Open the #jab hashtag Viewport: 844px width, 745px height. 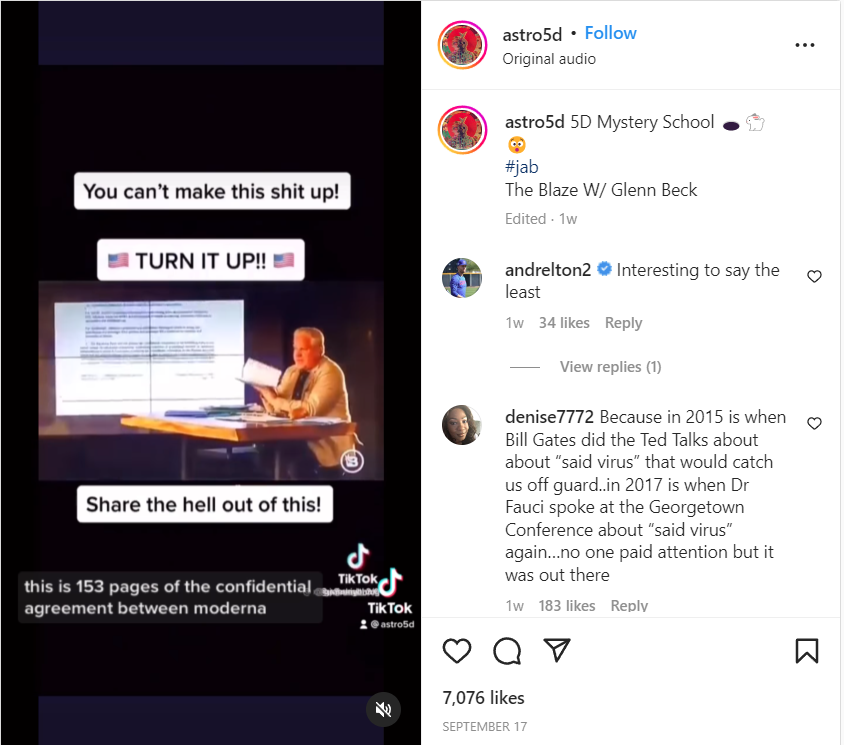tap(522, 167)
